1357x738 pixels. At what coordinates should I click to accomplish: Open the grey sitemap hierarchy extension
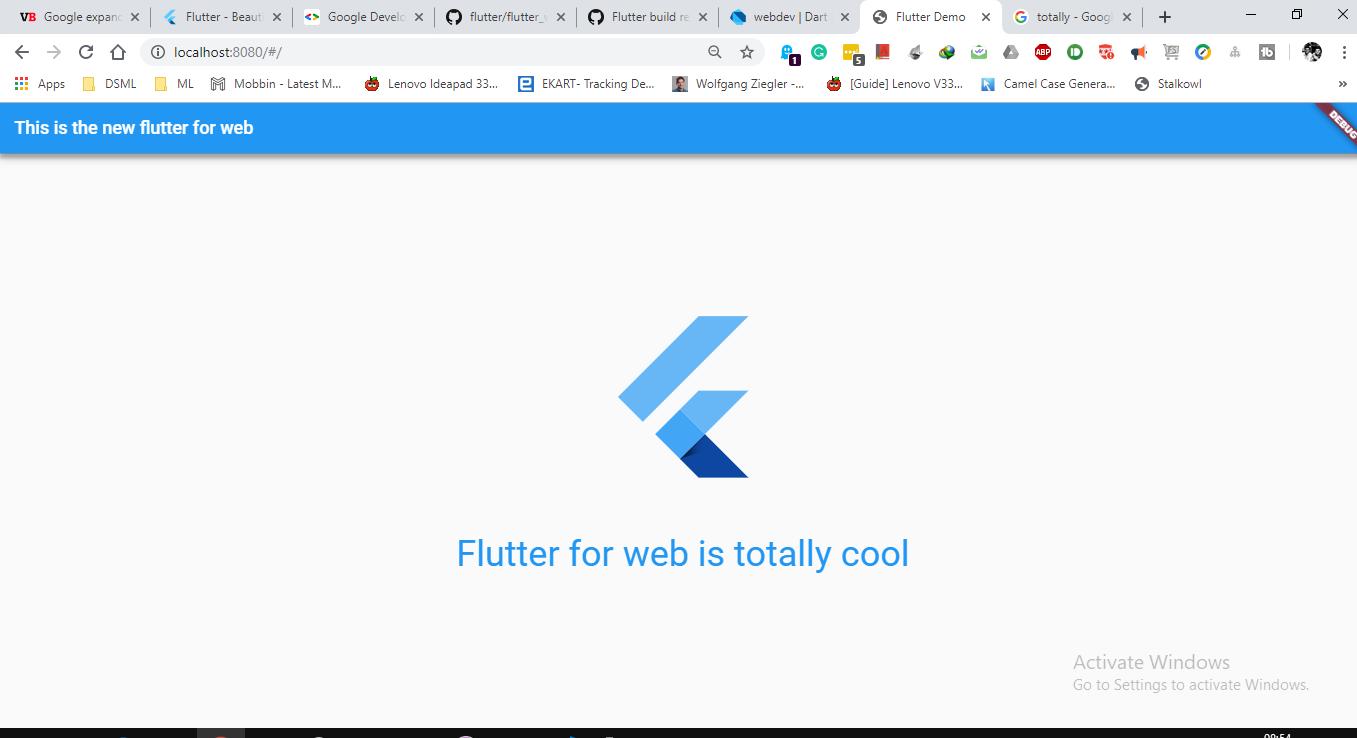tap(1235, 52)
